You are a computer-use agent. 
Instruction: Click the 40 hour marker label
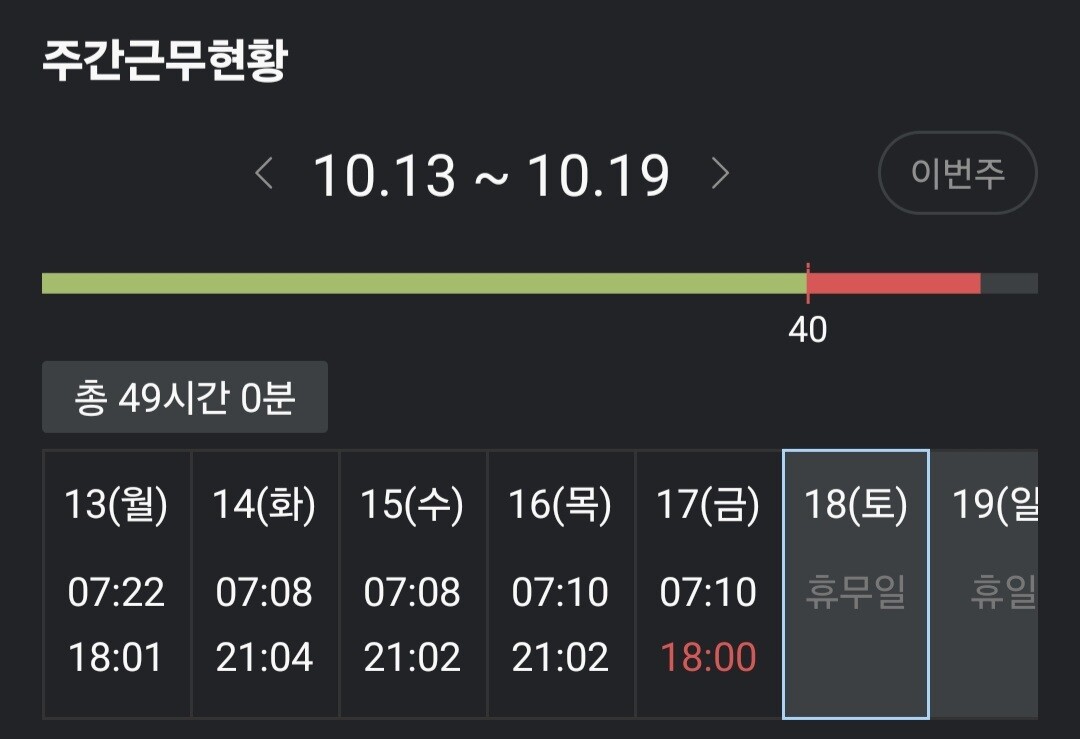(x=807, y=329)
